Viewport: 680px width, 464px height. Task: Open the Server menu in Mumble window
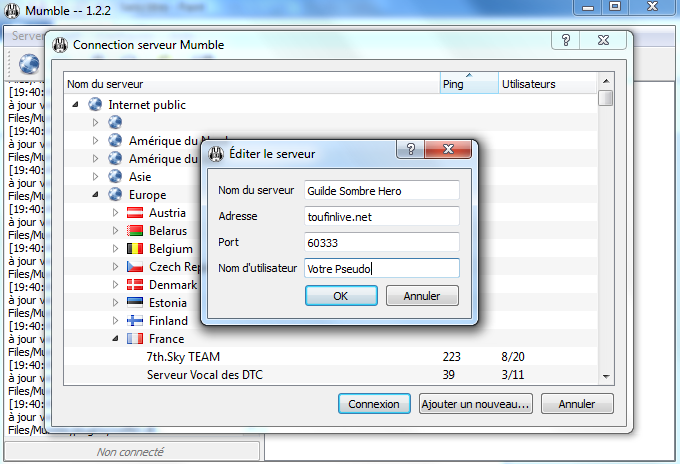pos(26,36)
